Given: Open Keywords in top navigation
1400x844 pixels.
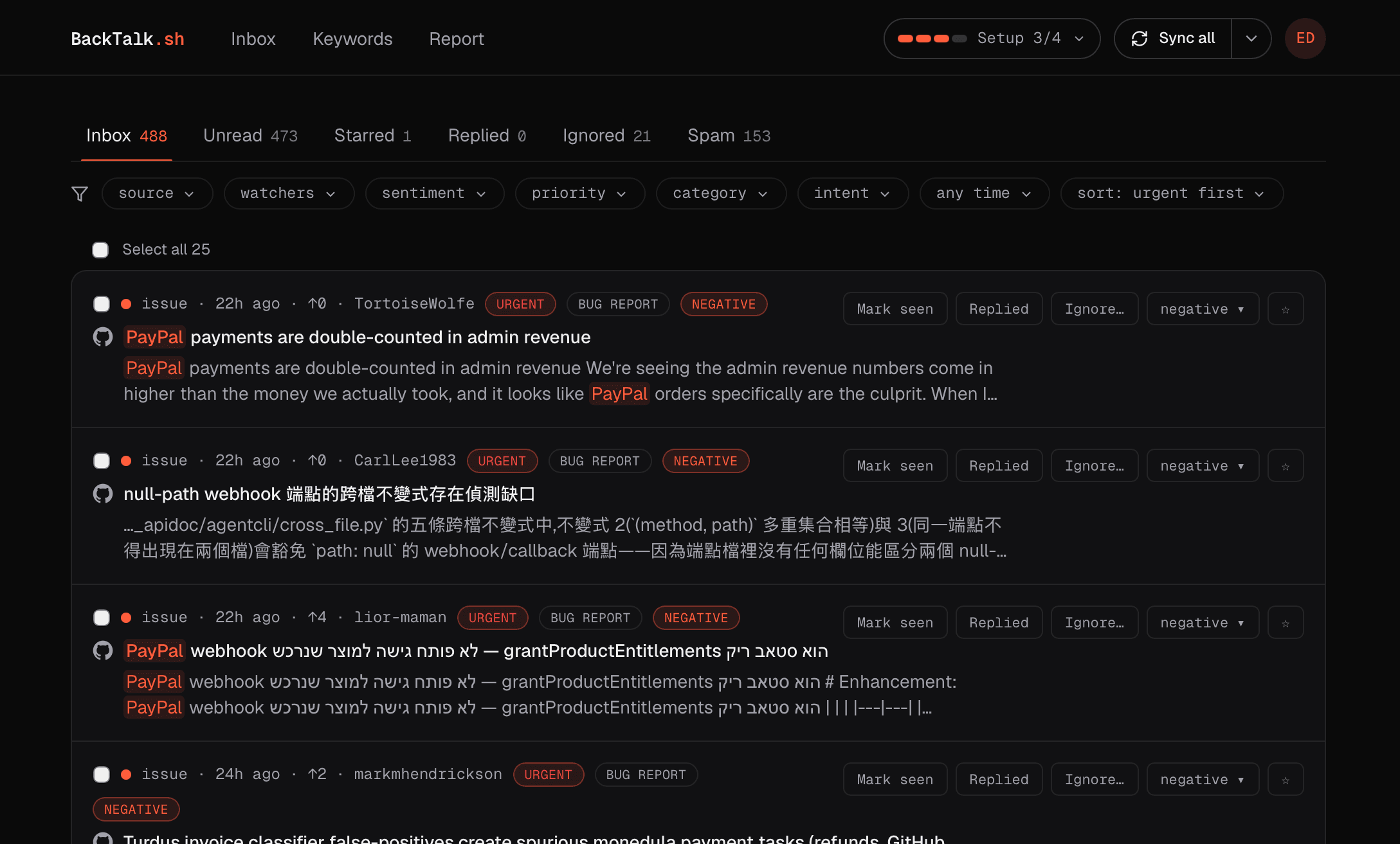Looking at the screenshot, I should [352, 39].
